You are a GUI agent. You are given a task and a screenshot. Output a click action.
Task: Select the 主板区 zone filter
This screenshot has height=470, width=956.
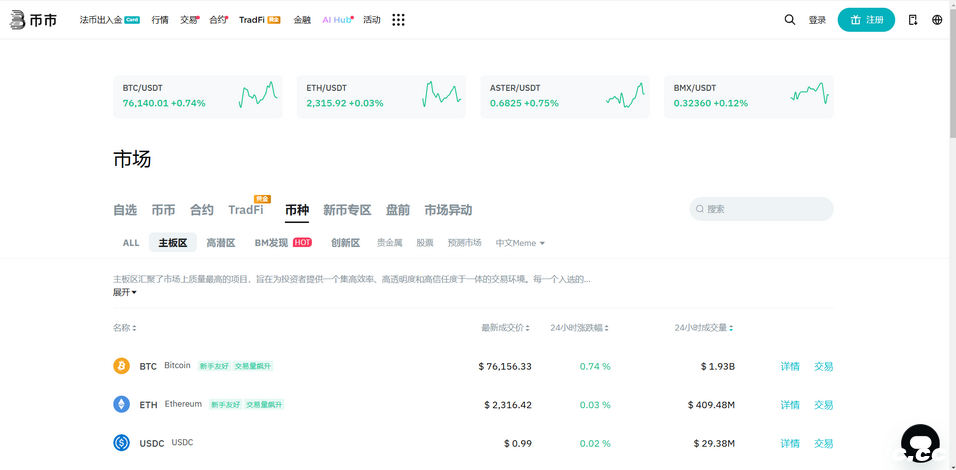click(173, 243)
